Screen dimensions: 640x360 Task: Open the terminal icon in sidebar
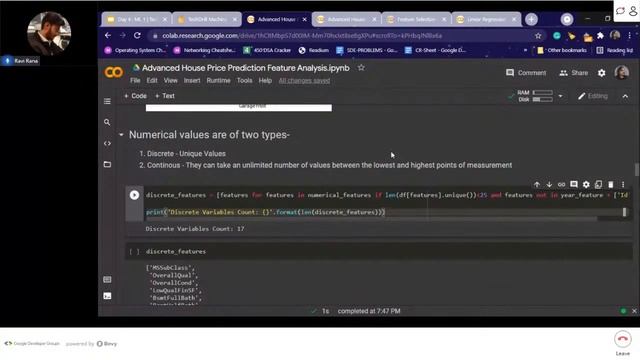[x=107, y=296]
